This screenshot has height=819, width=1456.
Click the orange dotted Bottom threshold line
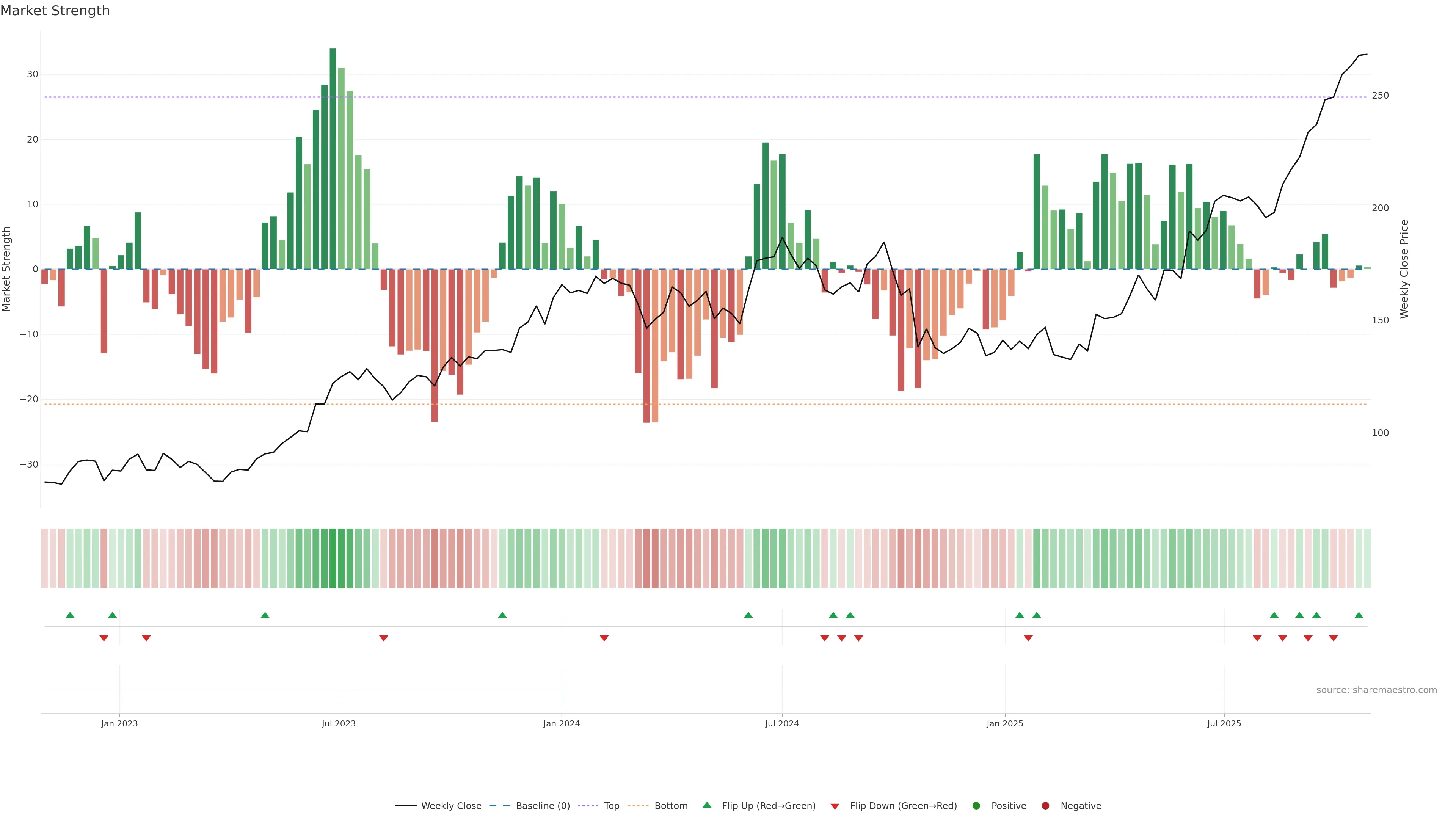click(565, 404)
